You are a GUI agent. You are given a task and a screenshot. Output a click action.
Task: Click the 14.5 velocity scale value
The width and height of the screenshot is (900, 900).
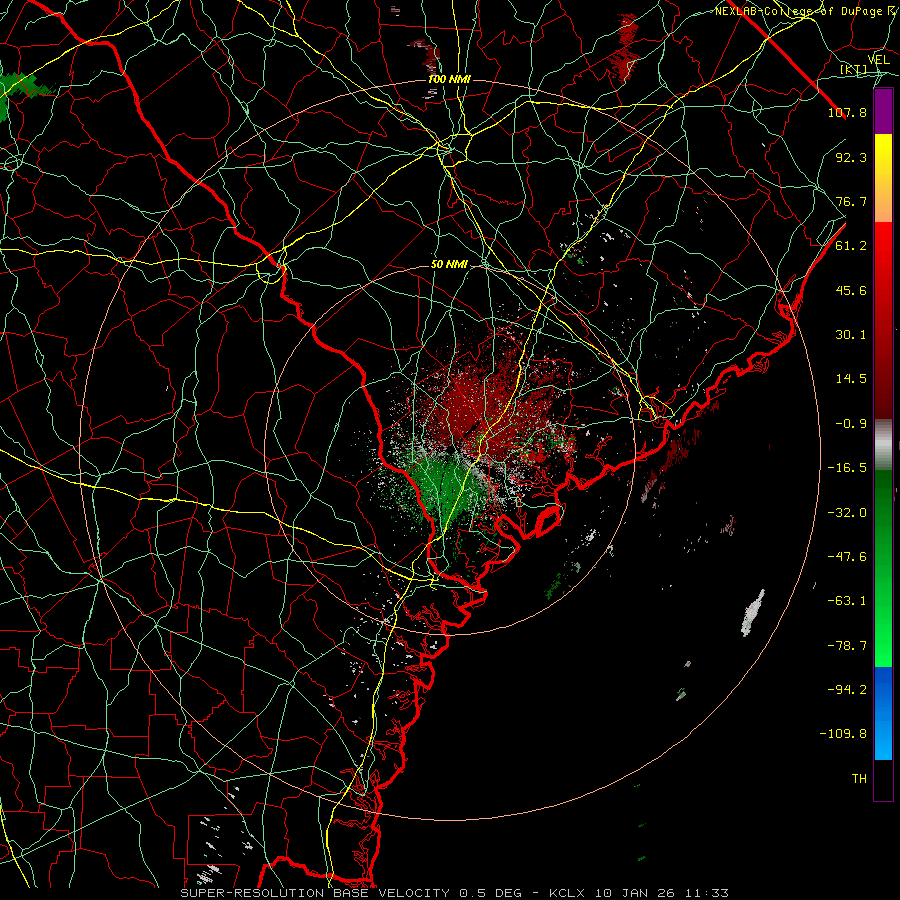coord(851,379)
